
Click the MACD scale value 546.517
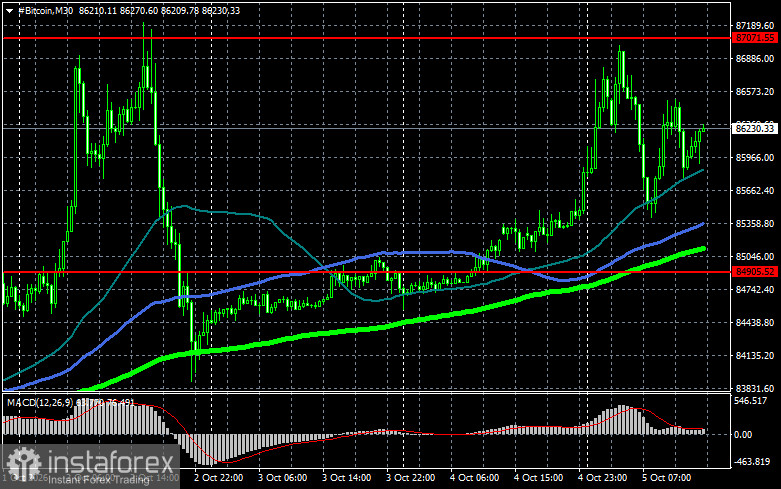(751, 401)
